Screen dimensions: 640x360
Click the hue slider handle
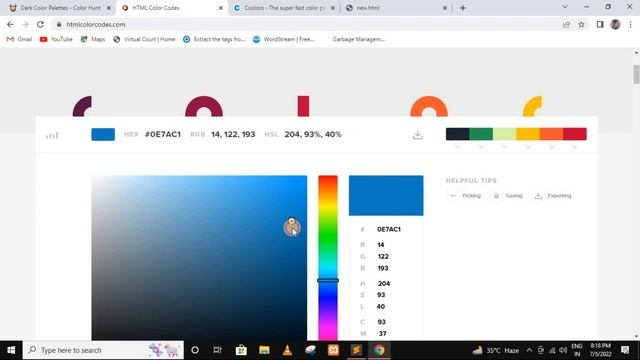[x=328, y=280]
